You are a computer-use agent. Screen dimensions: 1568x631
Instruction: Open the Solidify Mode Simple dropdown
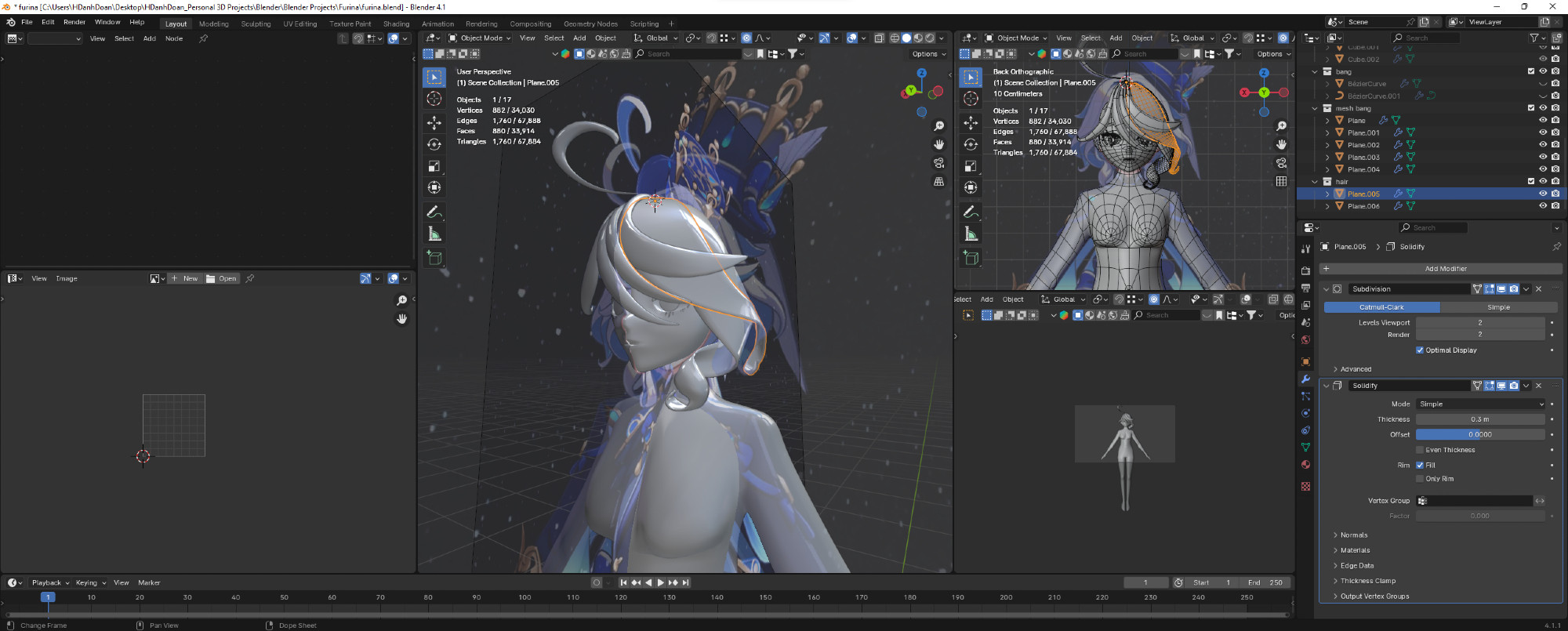[1480, 404]
